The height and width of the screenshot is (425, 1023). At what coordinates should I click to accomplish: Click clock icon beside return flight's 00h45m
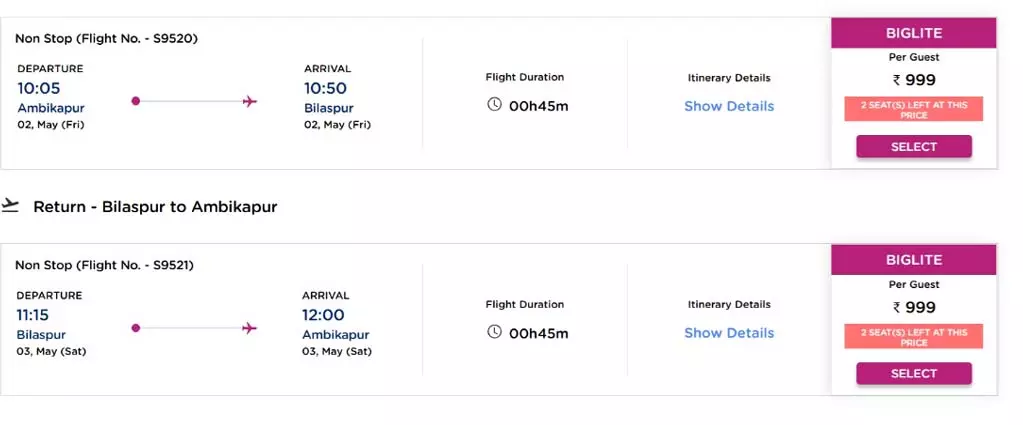tap(495, 332)
